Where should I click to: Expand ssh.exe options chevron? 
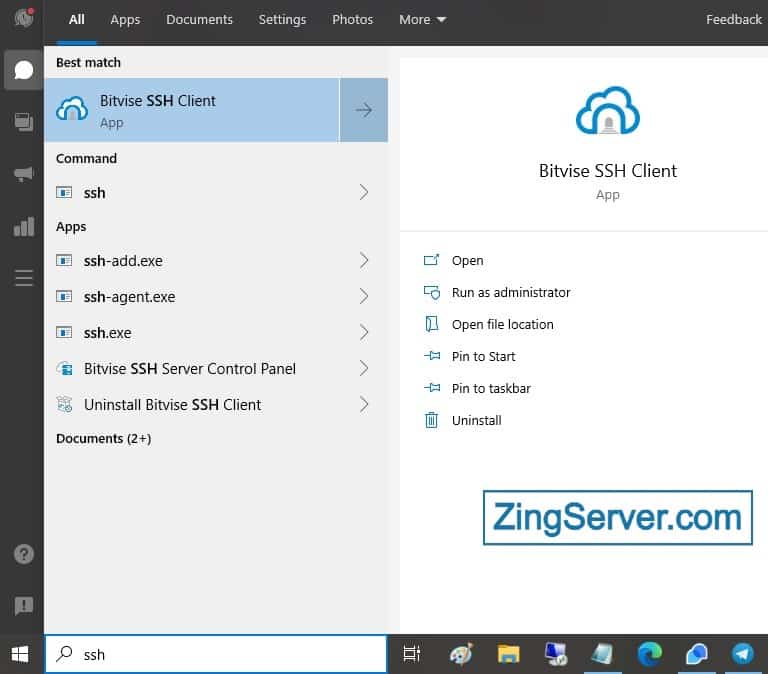tap(364, 333)
